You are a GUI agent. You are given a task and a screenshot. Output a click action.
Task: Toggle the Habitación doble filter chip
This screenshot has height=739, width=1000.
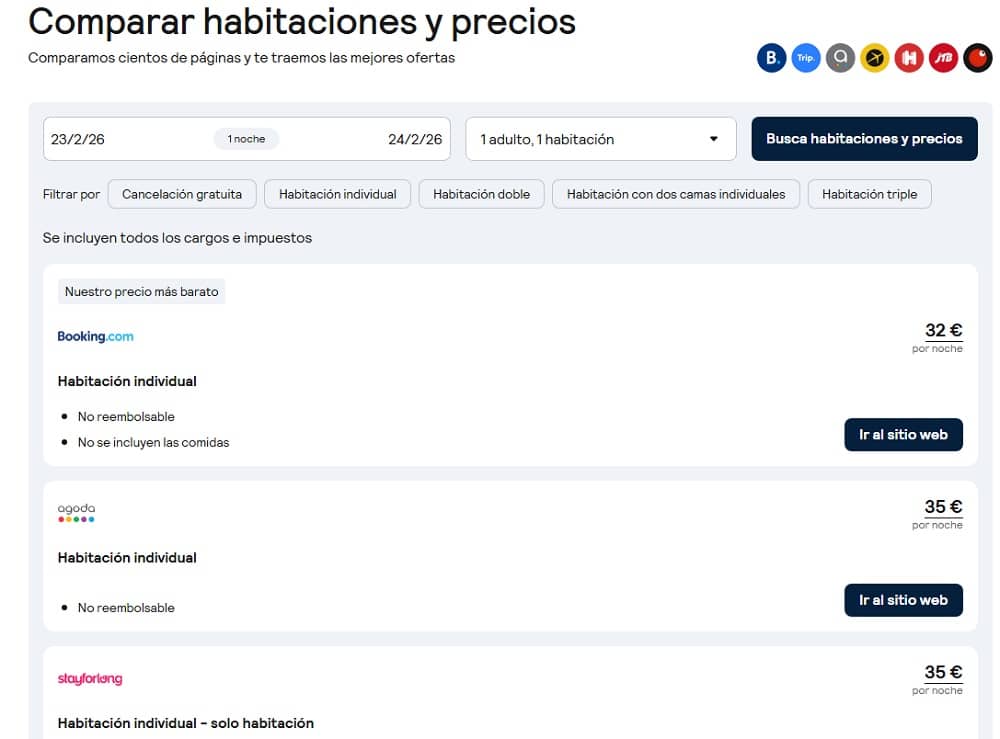coord(482,194)
